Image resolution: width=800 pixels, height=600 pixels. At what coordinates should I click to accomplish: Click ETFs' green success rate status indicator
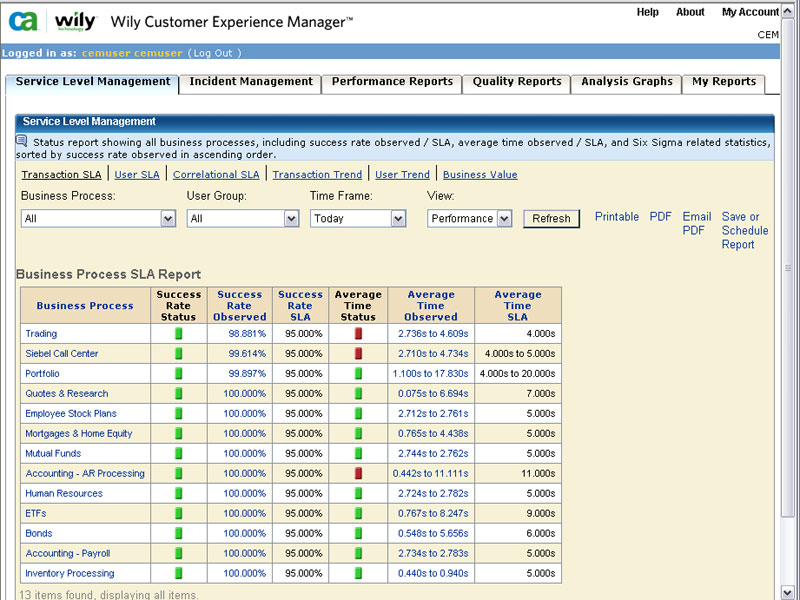(179, 513)
